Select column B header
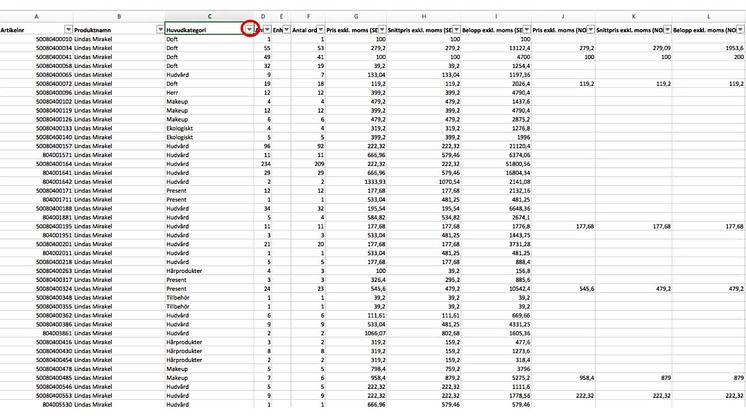The width and height of the screenshot is (746, 419). 119,17
